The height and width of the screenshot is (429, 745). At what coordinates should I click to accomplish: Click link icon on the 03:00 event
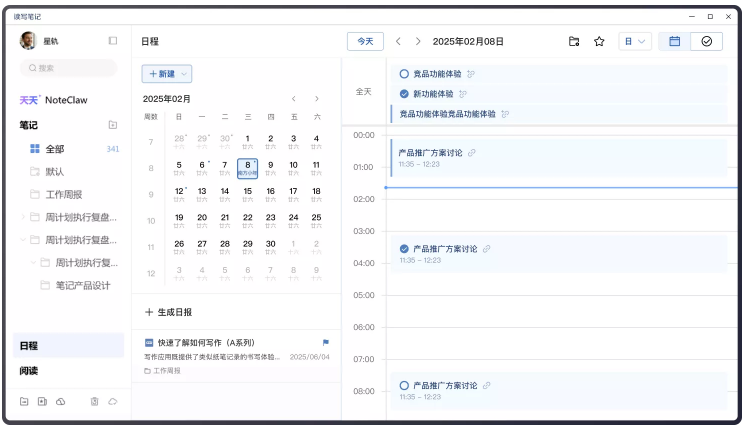click(x=487, y=248)
